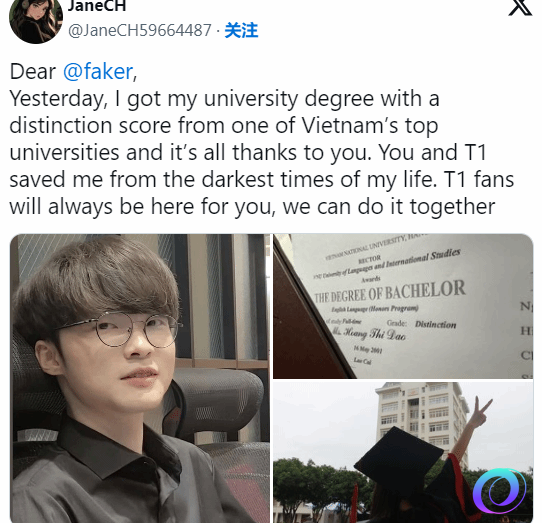The width and height of the screenshot is (542, 523).
Task: Click the @JaneCH59664487 handle
Action: 140,30
